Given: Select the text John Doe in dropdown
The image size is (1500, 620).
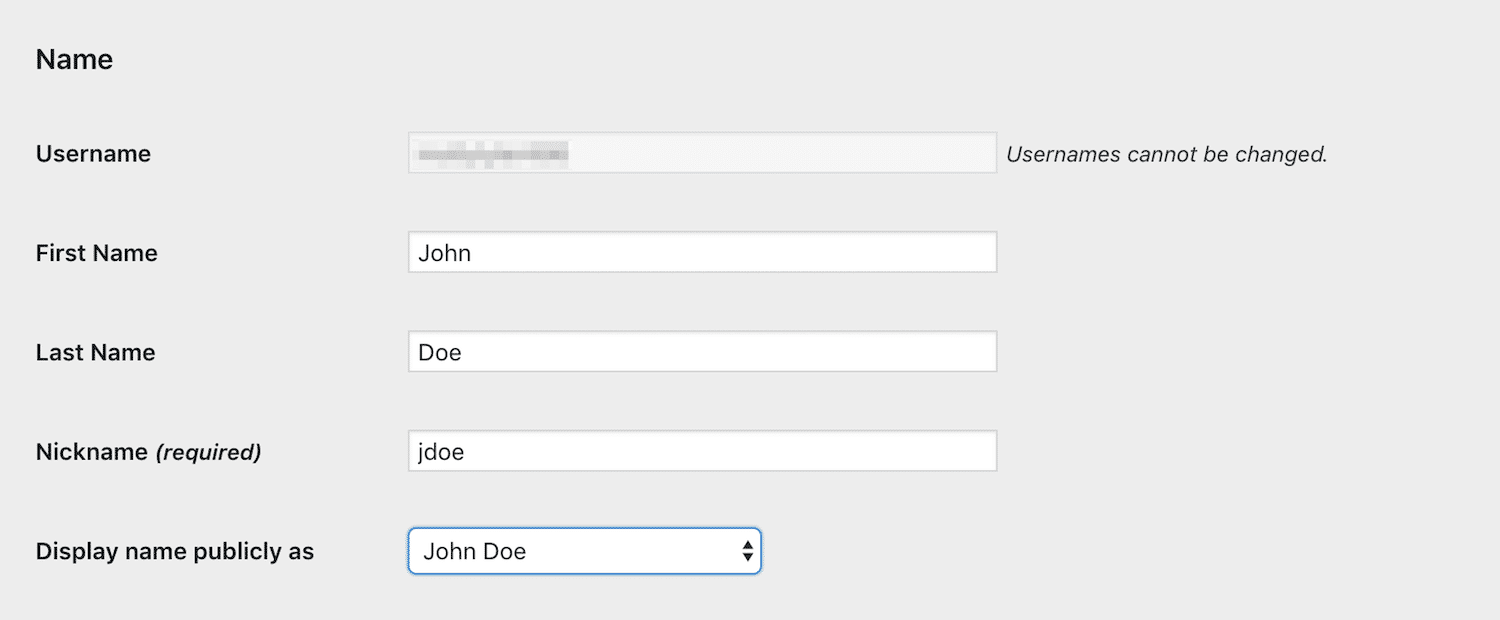Looking at the screenshot, I should (472, 551).
